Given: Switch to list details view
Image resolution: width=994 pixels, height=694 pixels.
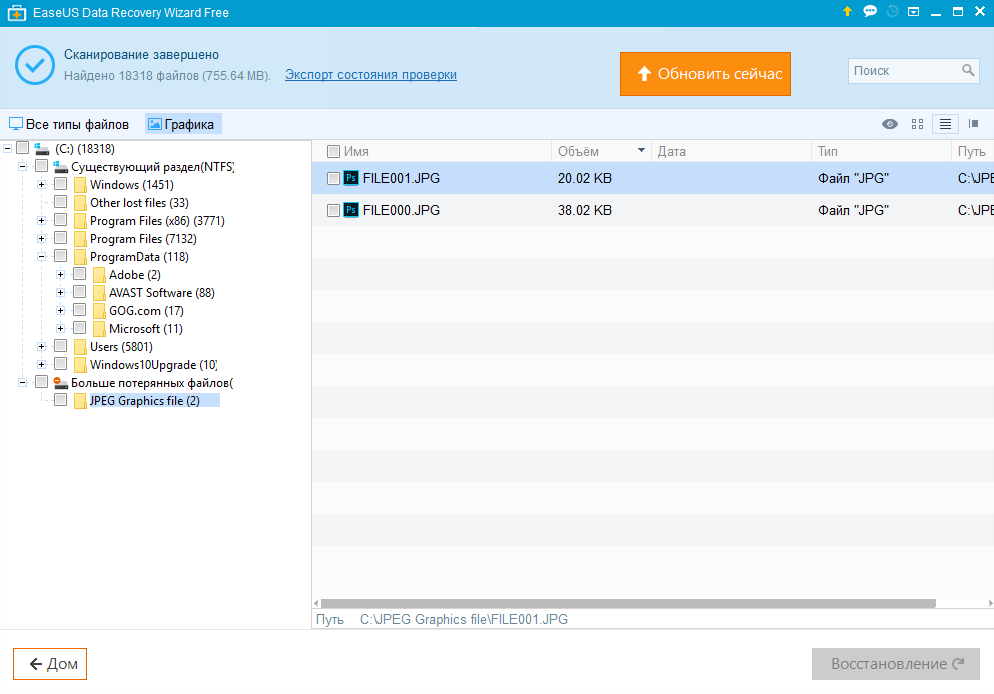Looking at the screenshot, I should pos(945,124).
